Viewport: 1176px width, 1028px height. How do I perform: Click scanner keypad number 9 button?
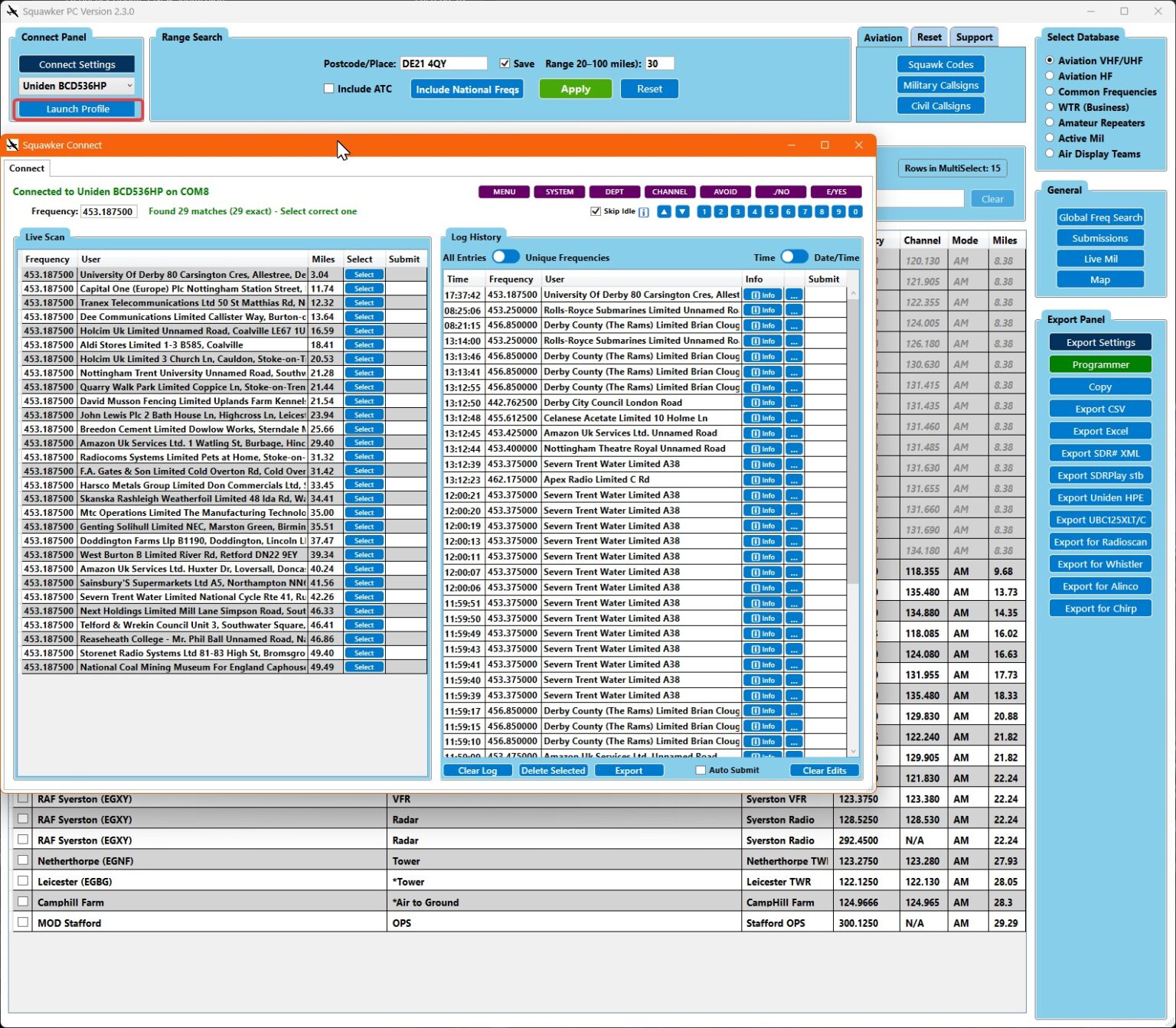coord(838,212)
